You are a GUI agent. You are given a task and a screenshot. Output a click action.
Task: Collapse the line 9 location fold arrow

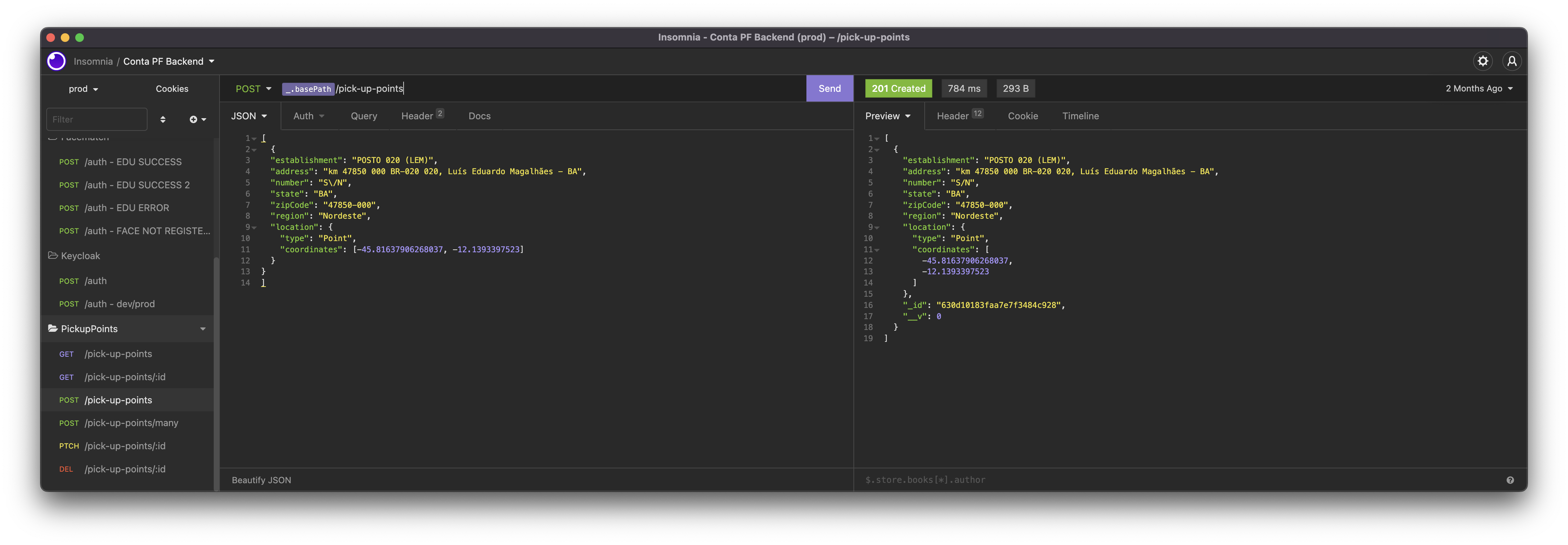(255, 227)
